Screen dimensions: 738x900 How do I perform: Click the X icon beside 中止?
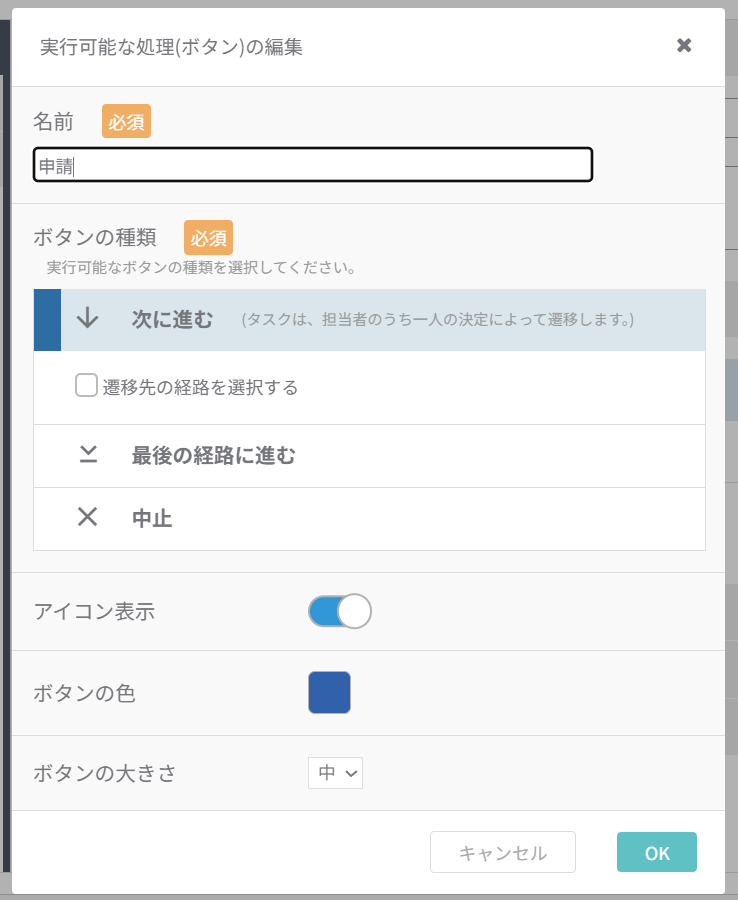(x=88, y=518)
